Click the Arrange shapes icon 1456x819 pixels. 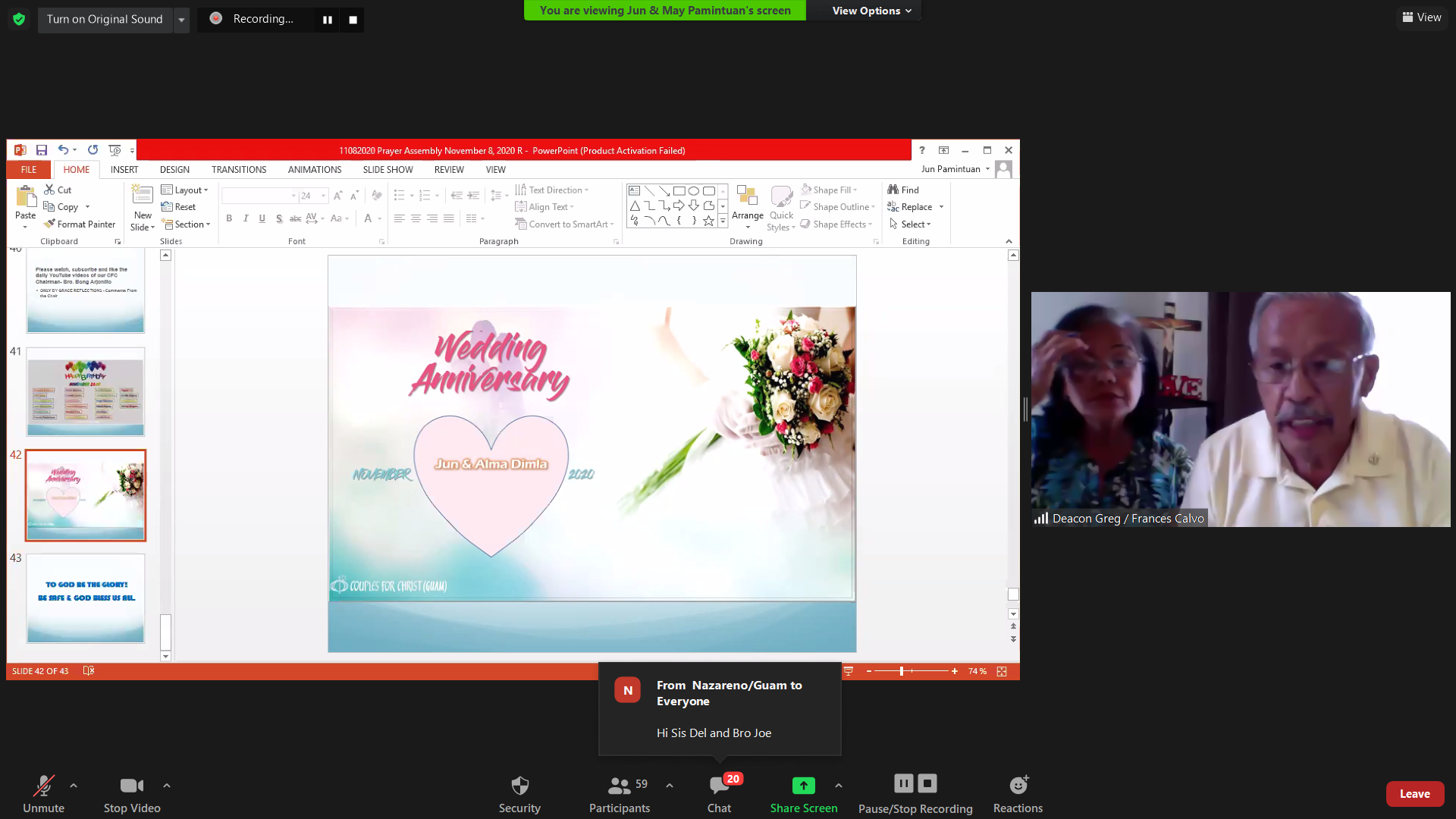click(x=747, y=196)
